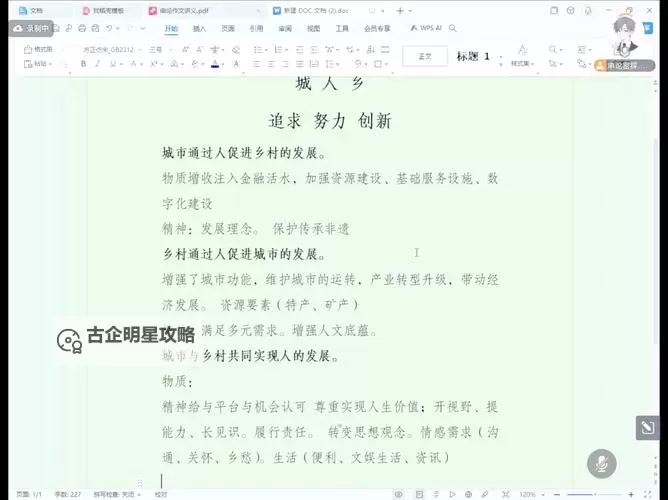The image size is (668, 500).
Task: Open the 审阅 ribbon tab
Action: point(285,29)
